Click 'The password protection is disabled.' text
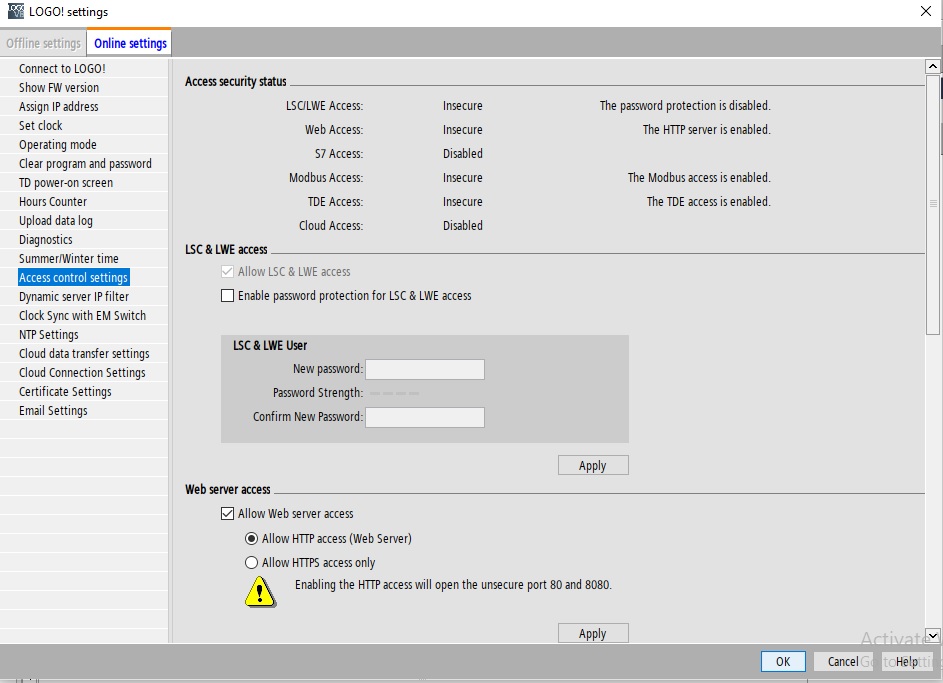This screenshot has width=943, height=683. (x=685, y=106)
